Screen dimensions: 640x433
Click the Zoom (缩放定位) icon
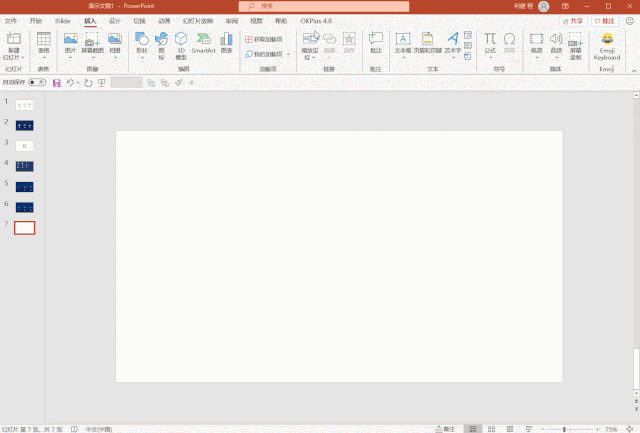(311, 38)
